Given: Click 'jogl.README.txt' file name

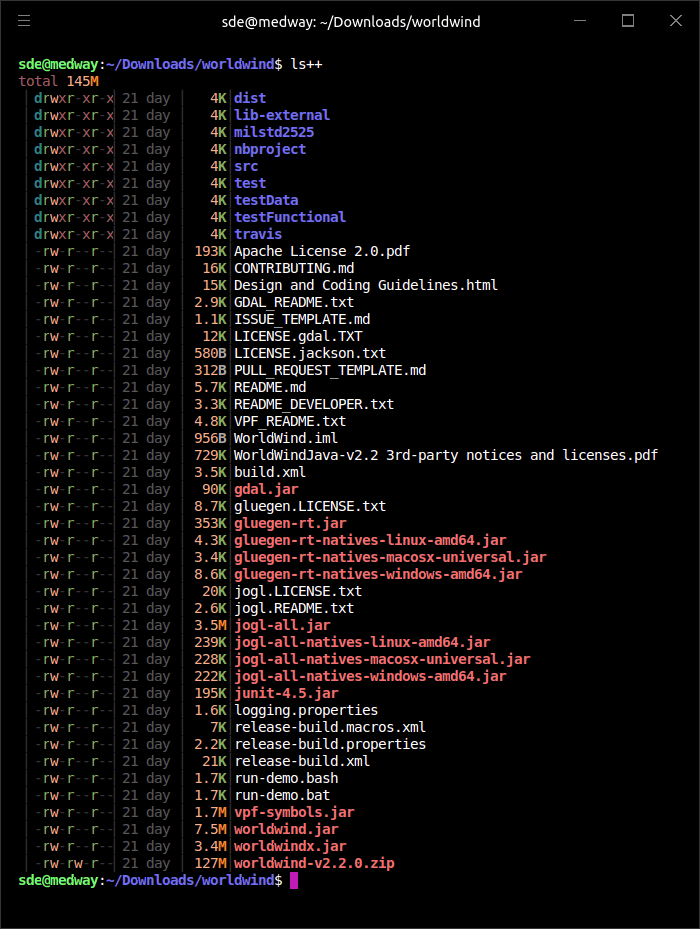Looking at the screenshot, I should (294, 608).
